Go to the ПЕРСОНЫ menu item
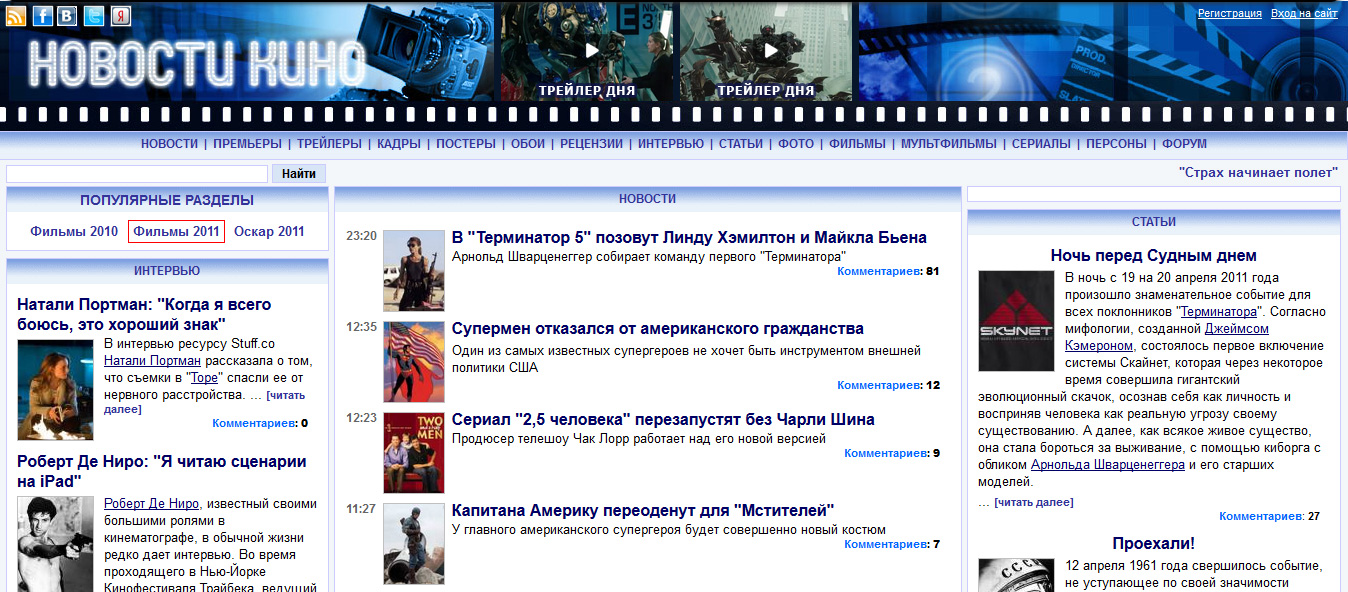 pyautogui.click(x=1116, y=144)
